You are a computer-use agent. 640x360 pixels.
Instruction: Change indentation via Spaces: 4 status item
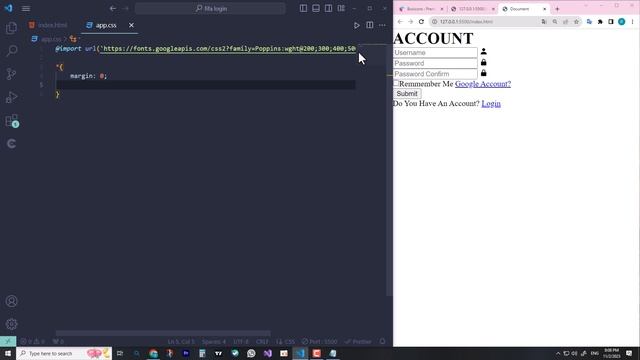[x=214, y=342]
